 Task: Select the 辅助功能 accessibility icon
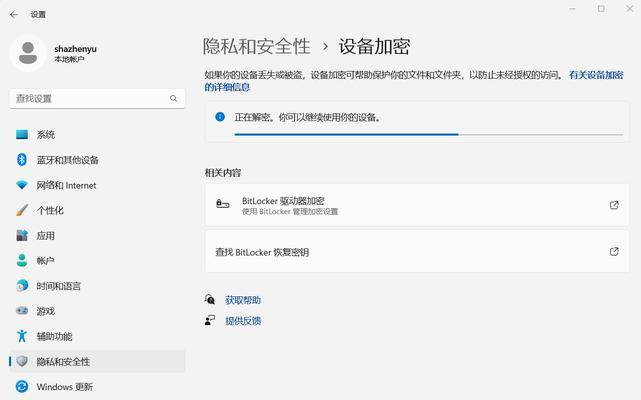click(x=22, y=336)
